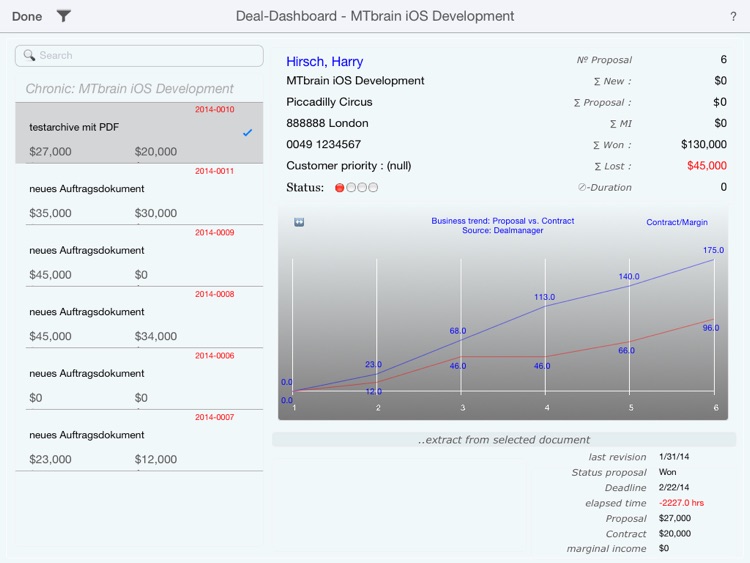Open deal 2014-0011 neues Auftragsdokument

click(139, 195)
